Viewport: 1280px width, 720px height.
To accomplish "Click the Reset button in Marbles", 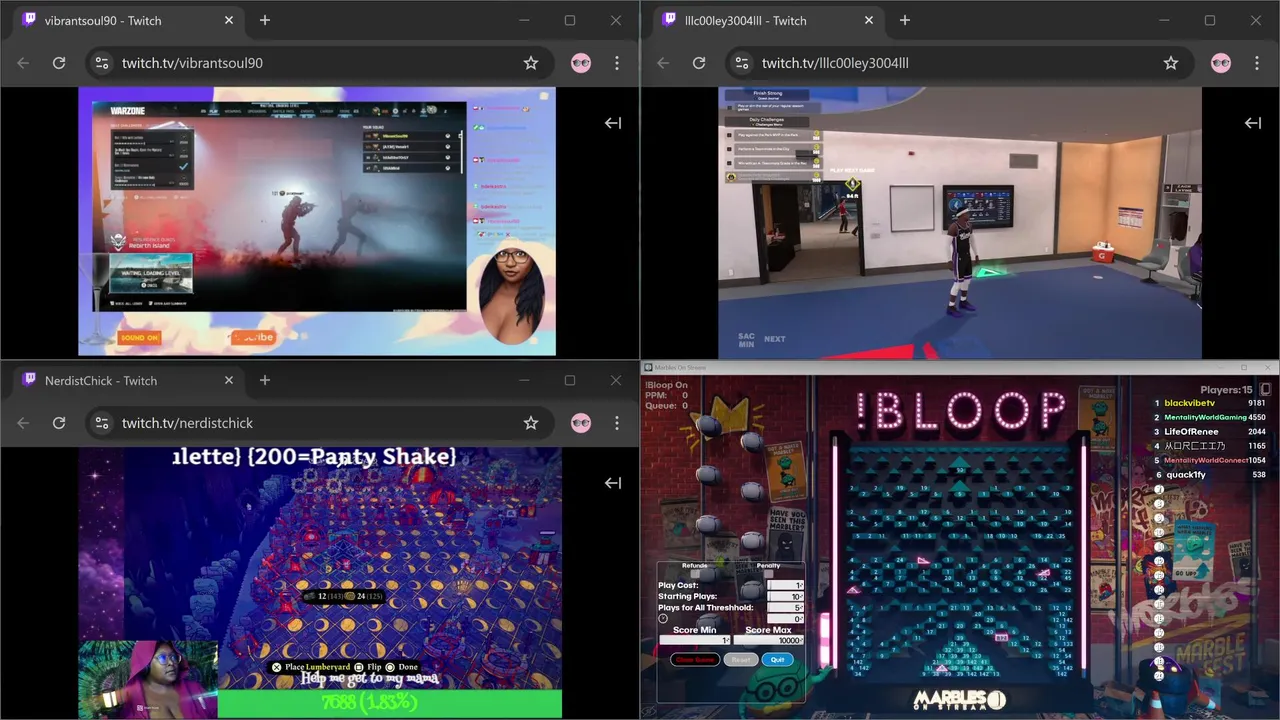I will (x=741, y=659).
